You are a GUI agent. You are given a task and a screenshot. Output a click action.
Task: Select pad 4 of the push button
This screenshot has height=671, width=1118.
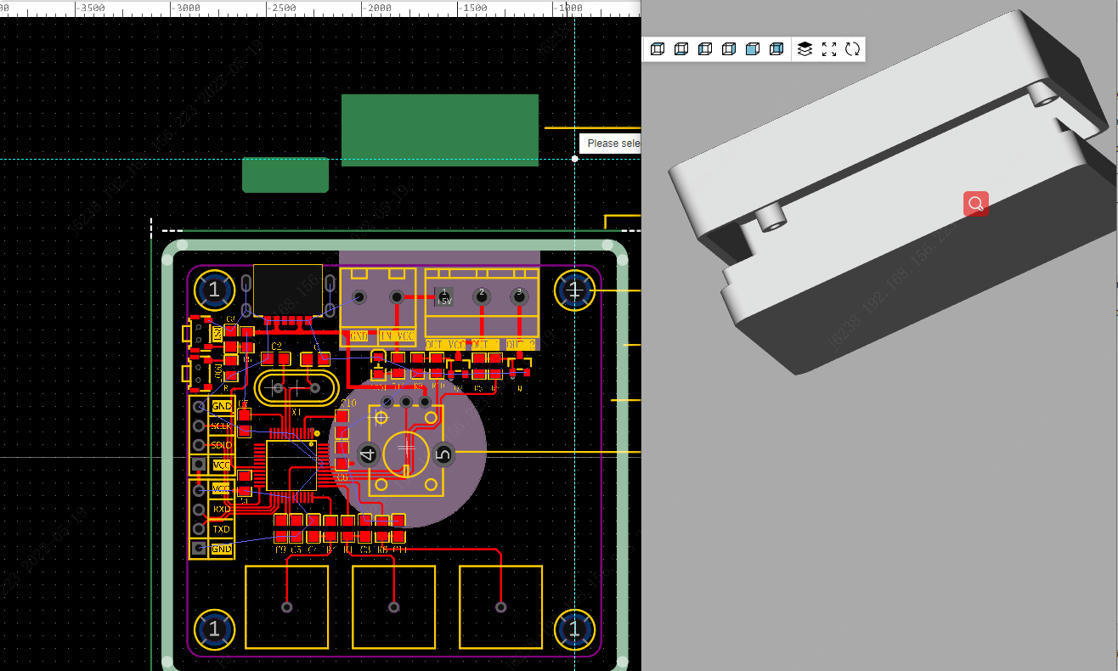pos(368,454)
